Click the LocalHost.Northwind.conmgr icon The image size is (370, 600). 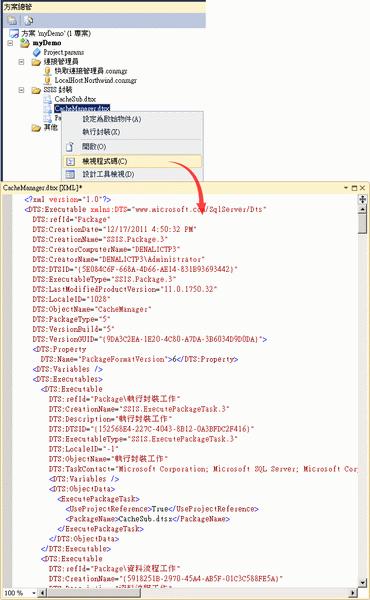(x=47, y=80)
